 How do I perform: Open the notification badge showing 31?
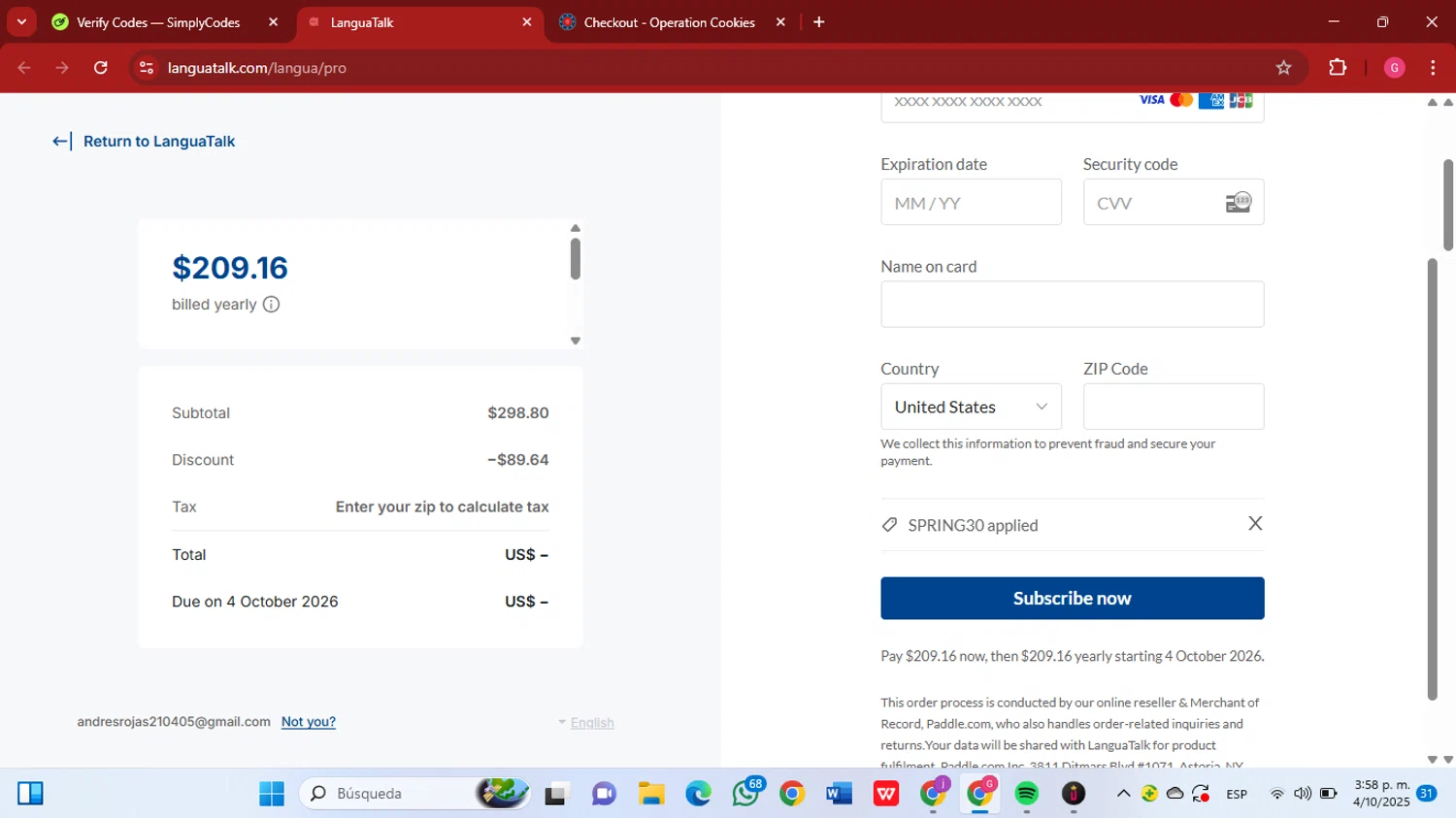(1427, 793)
